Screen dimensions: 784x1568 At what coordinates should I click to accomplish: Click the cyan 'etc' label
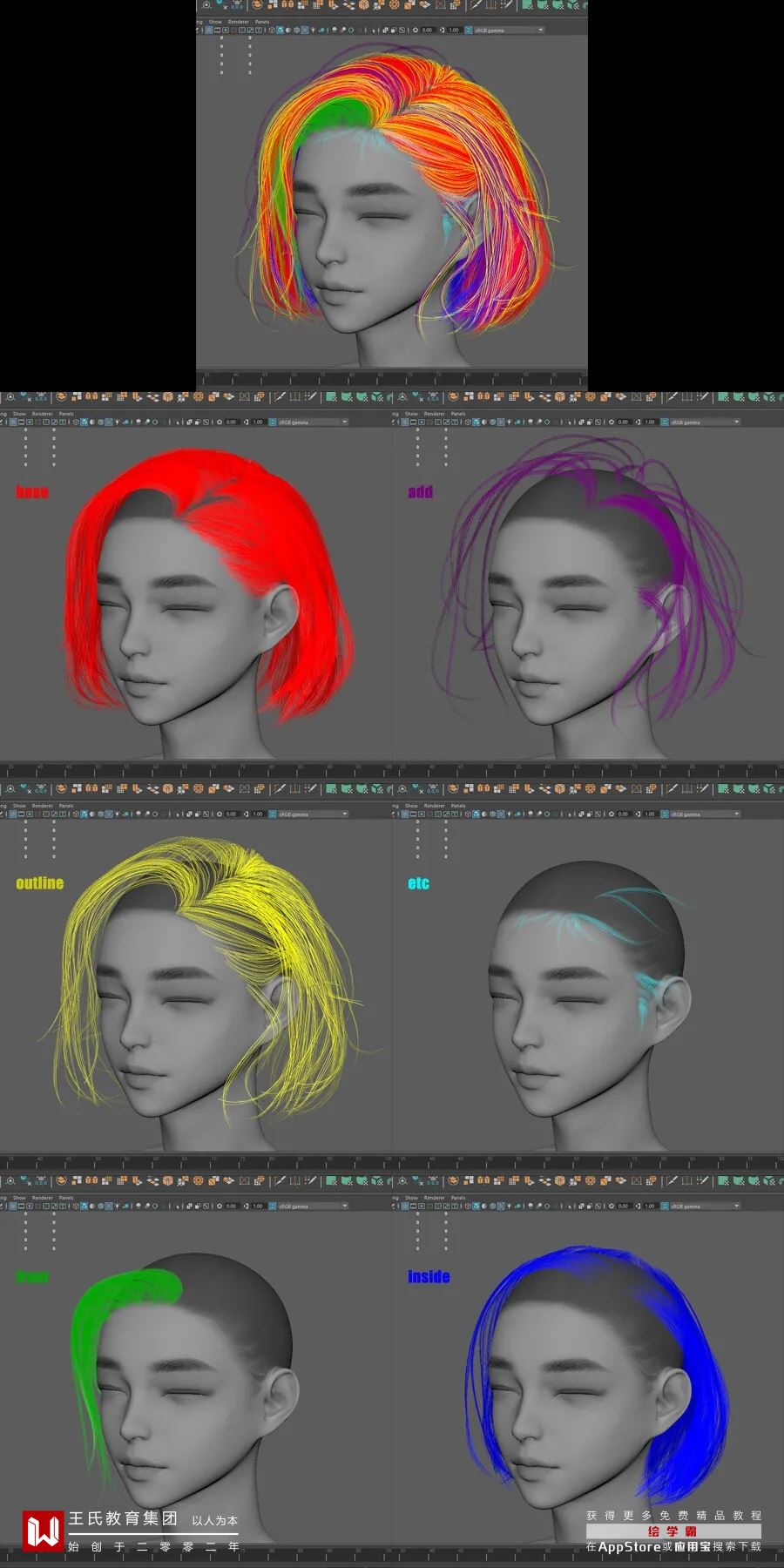(x=418, y=883)
